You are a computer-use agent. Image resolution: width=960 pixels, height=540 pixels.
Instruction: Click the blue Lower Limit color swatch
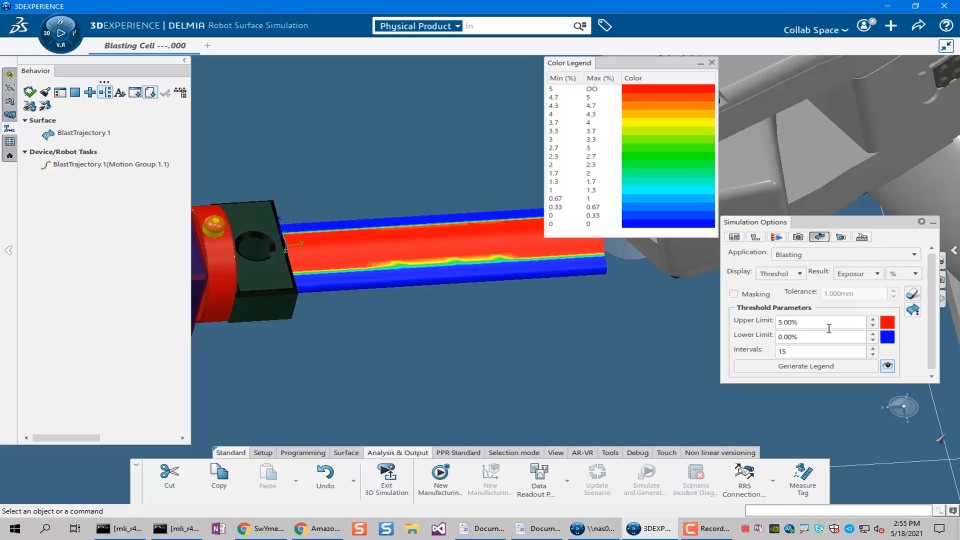click(x=887, y=337)
